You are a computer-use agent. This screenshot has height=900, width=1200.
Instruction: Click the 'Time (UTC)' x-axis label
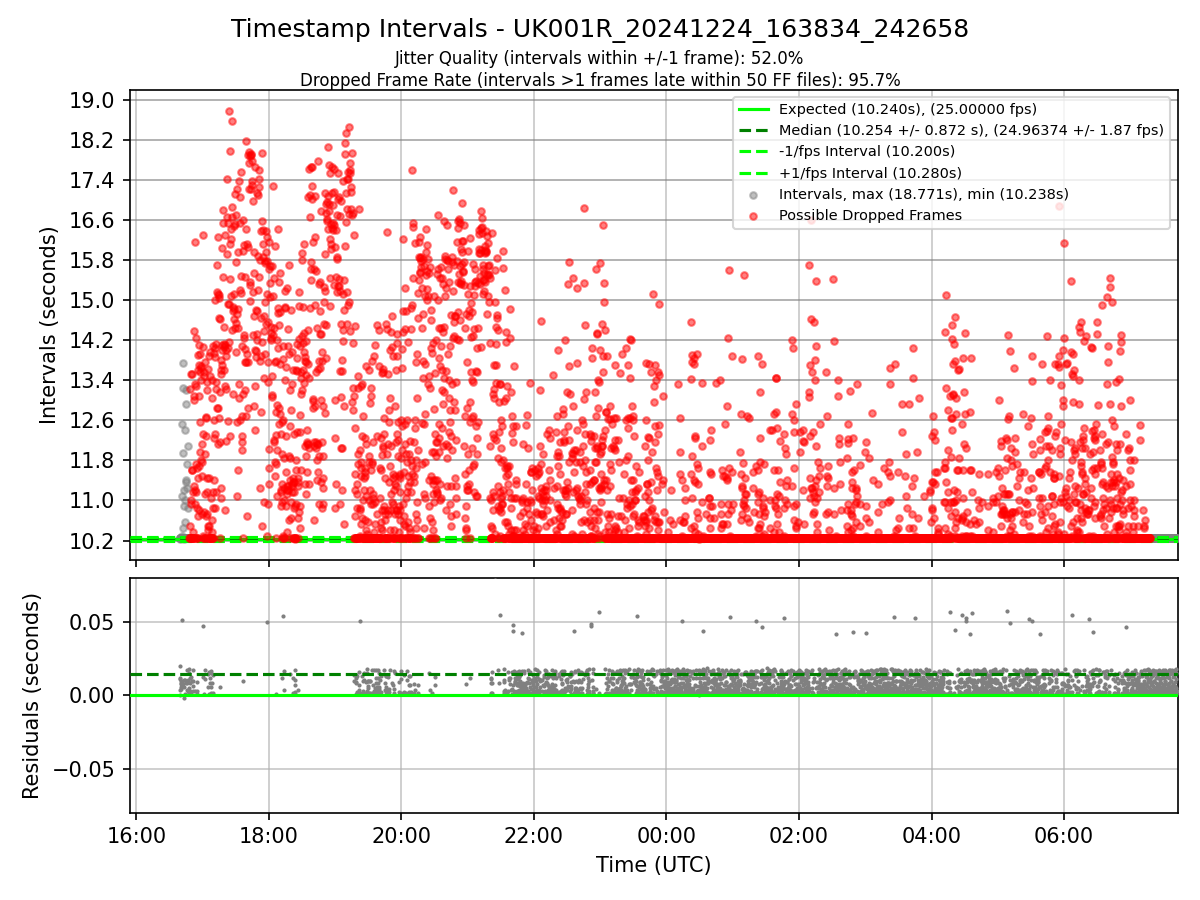pyautogui.click(x=653, y=865)
